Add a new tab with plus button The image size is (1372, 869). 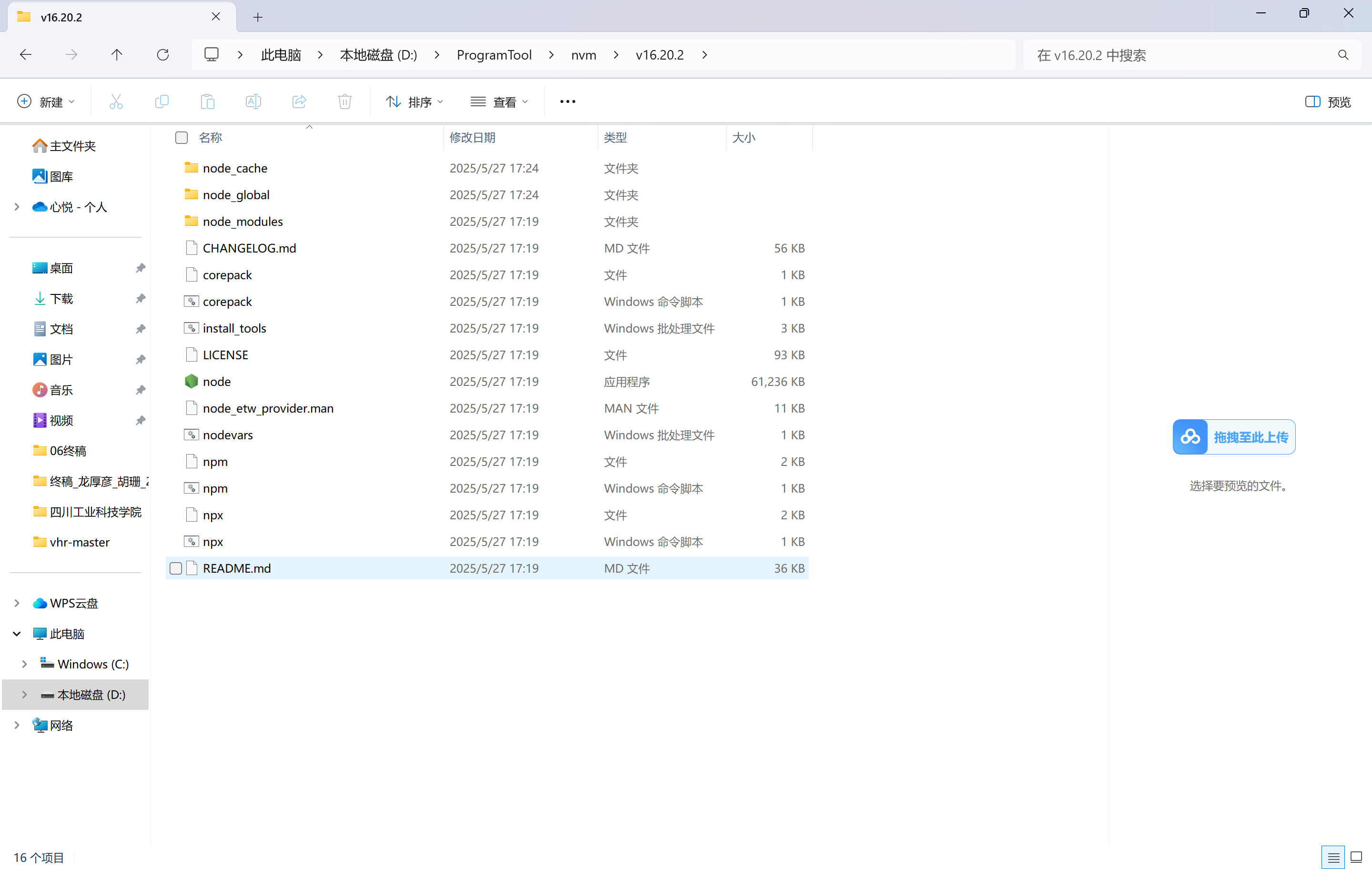pyautogui.click(x=258, y=17)
